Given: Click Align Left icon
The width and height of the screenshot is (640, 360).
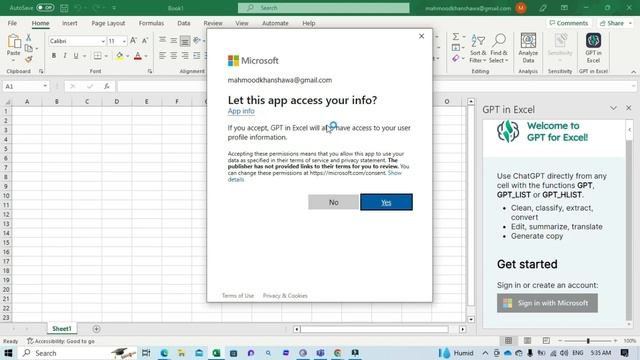Looking at the screenshot, I should pos(162,56).
